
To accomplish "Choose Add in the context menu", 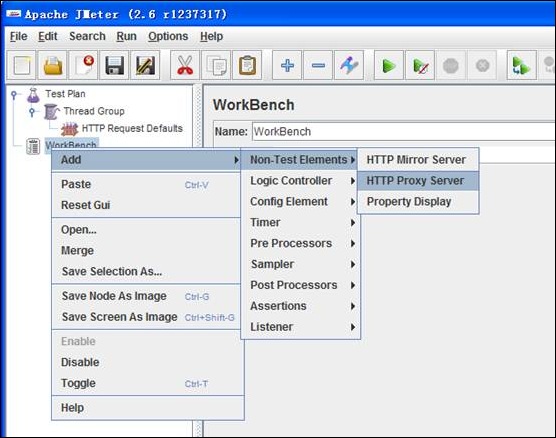I will 146,160.
